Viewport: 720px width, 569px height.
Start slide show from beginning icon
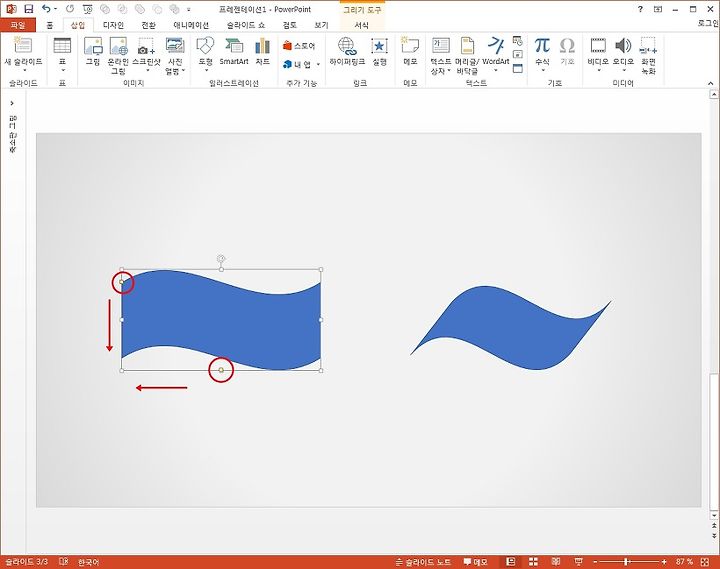(87, 9)
